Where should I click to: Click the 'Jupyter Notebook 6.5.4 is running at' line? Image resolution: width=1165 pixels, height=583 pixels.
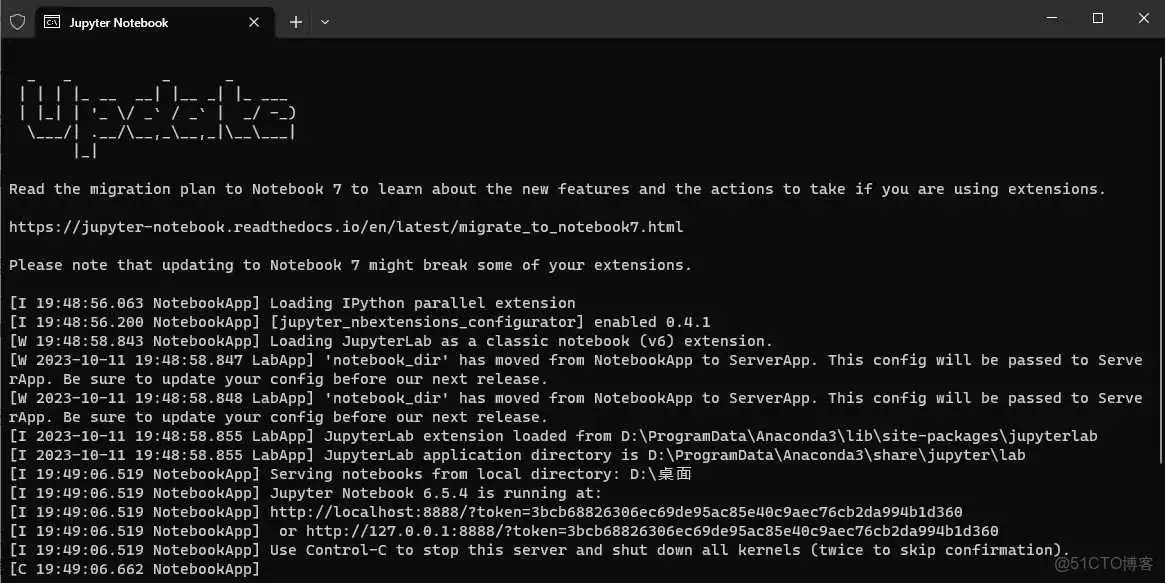436,493
